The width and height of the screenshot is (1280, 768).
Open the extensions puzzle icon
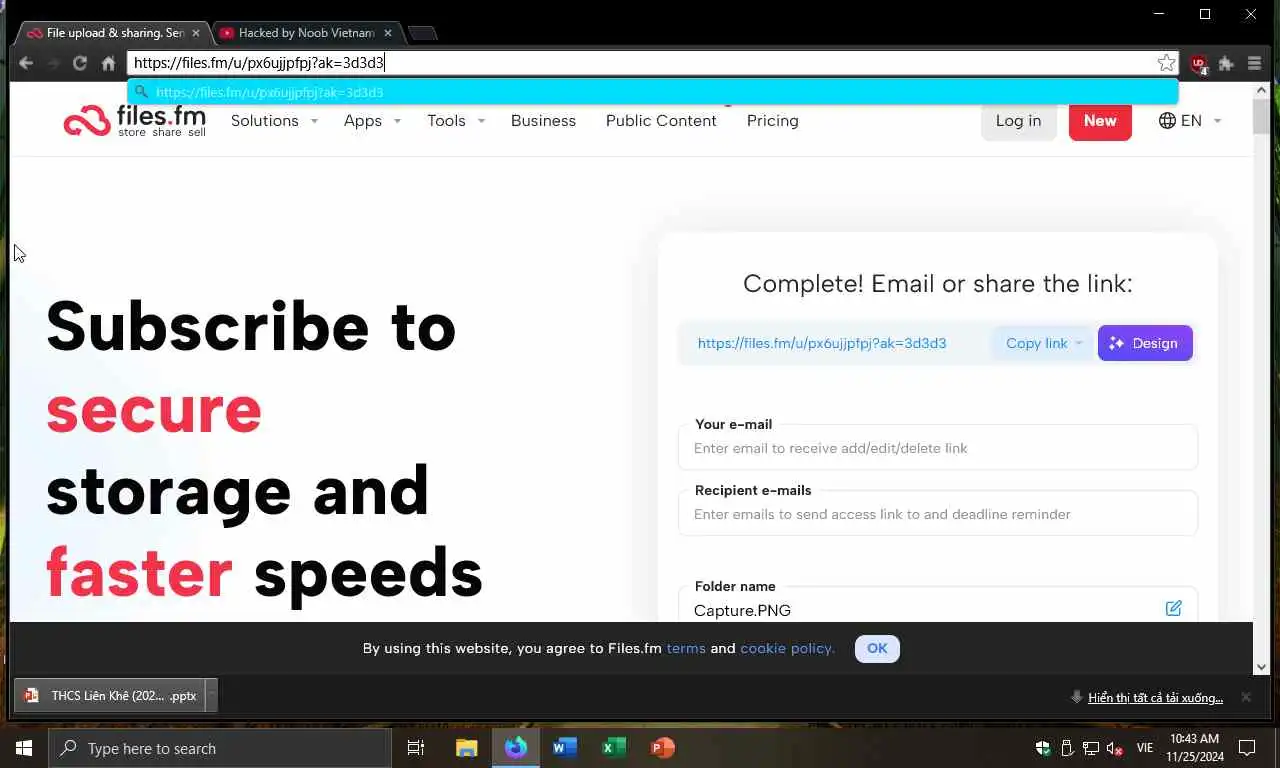(x=1226, y=63)
